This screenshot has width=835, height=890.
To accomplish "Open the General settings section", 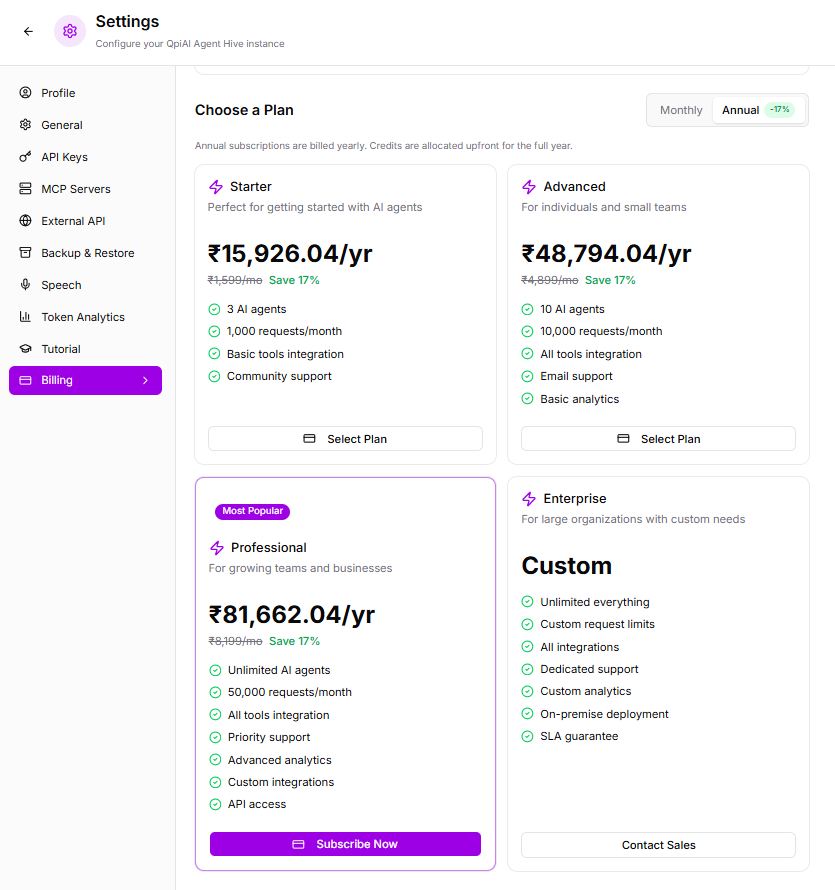I will (61, 125).
